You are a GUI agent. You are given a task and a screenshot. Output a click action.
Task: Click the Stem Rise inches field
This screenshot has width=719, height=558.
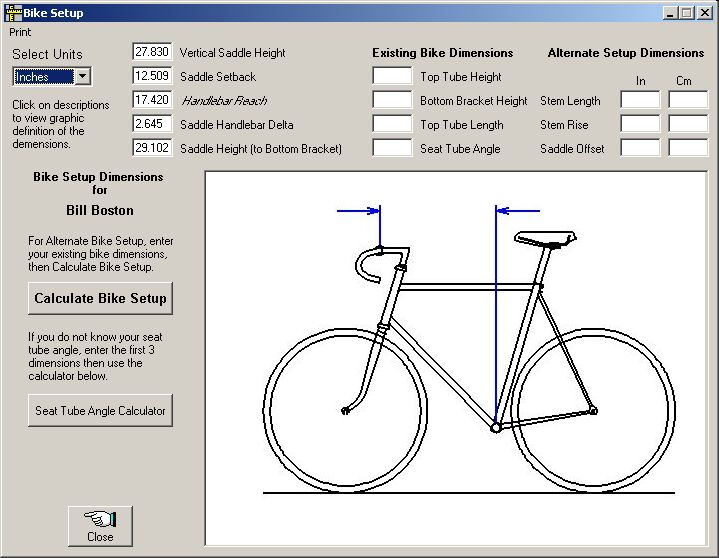pos(641,123)
